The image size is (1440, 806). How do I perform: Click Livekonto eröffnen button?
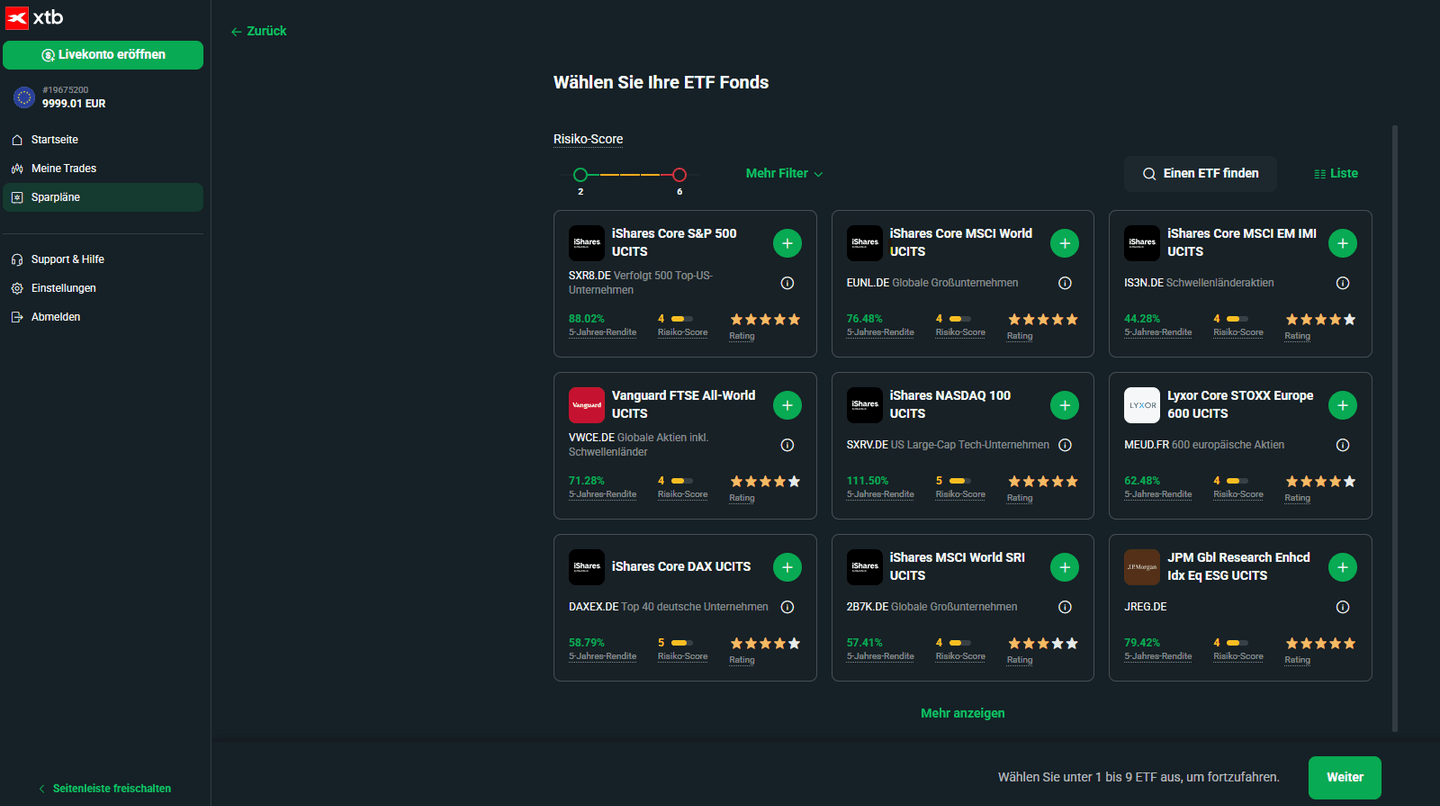[103, 55]
